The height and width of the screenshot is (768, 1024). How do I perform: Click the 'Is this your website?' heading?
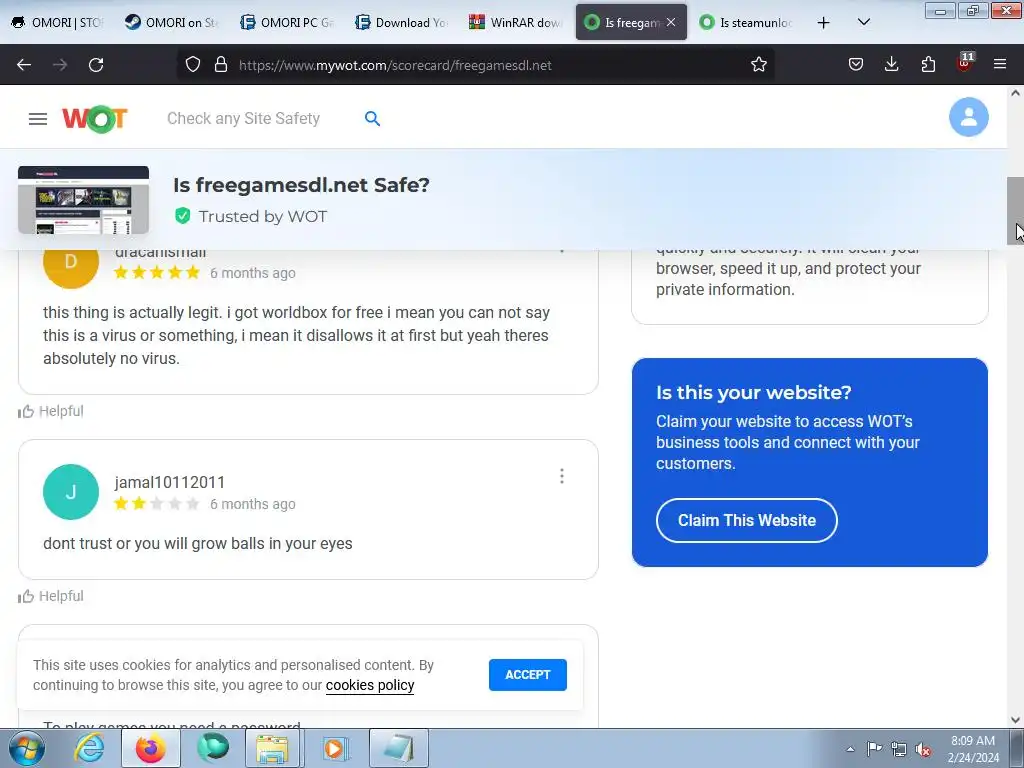pyautogui.click(x=754, y=392)
